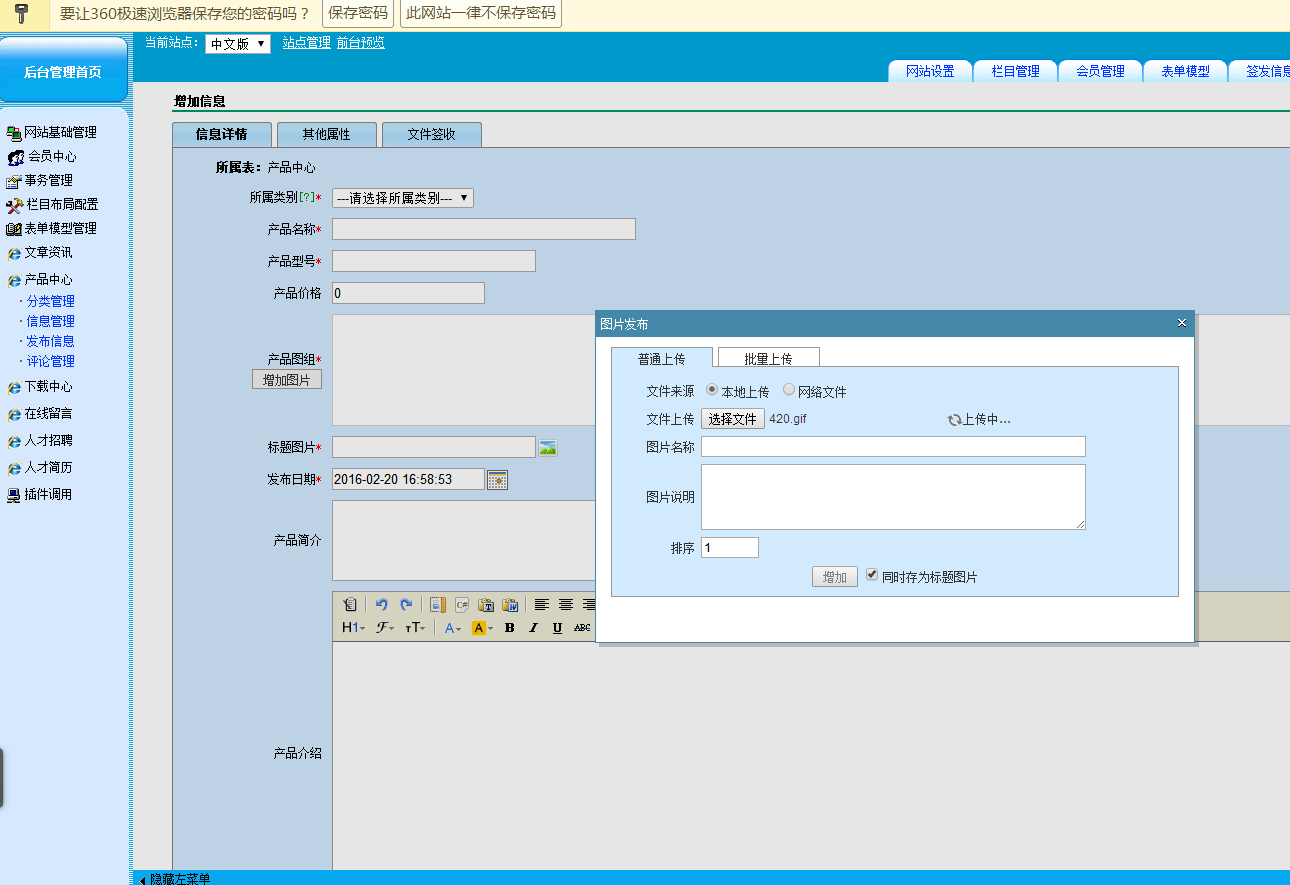Image resolution: width=1290 pixels, height=885 pixels.
Task: Open the 信息管理 link in sidebar
Action: tap(50, 321)
